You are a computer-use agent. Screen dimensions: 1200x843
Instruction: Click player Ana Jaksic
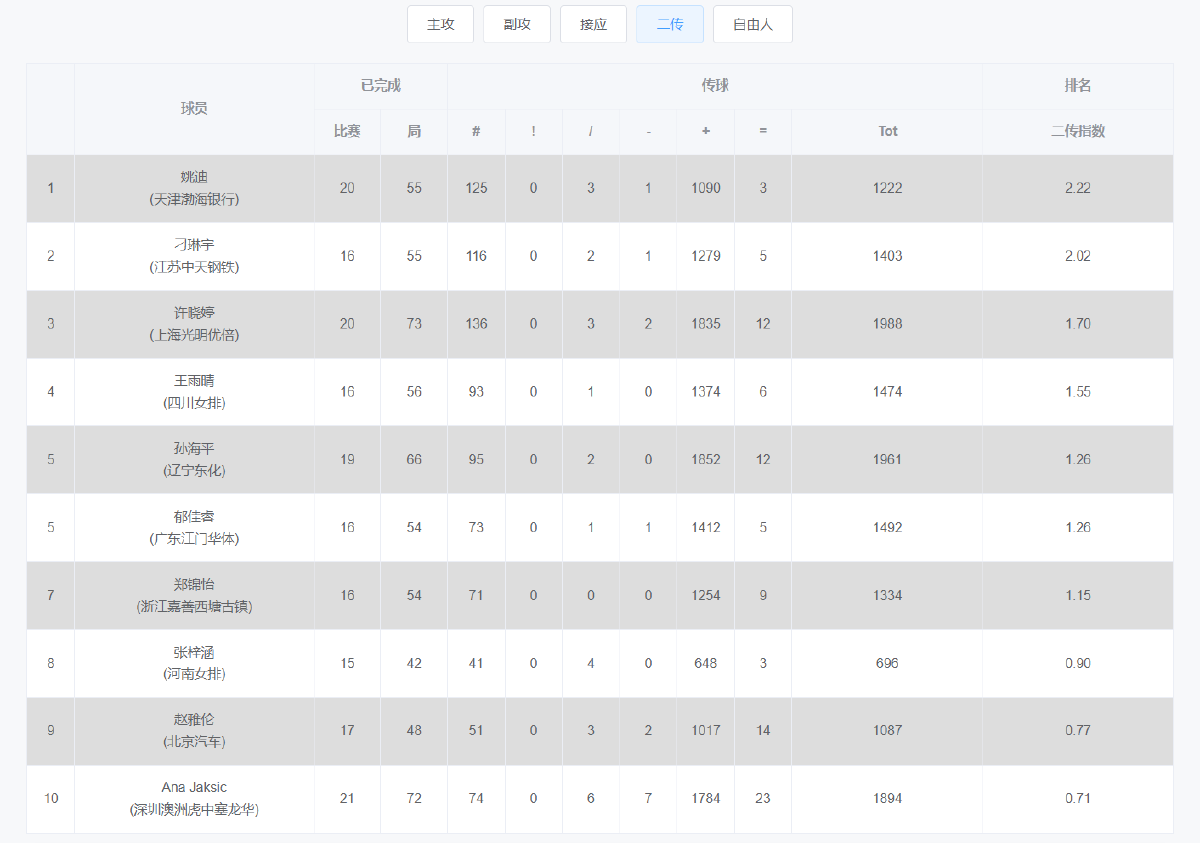point(194,788)
